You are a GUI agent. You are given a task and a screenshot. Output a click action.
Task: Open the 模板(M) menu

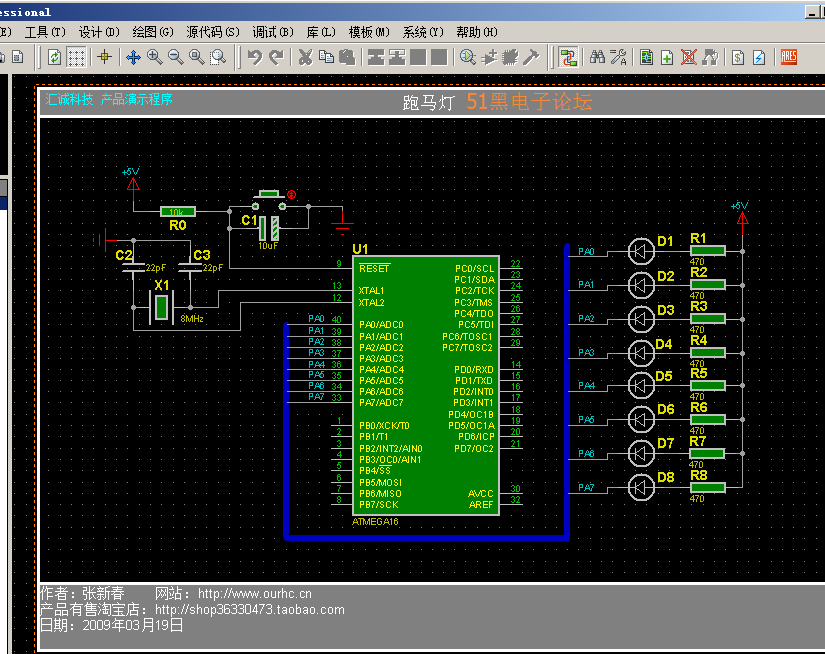pyautogui.click(x=368, y=32)
